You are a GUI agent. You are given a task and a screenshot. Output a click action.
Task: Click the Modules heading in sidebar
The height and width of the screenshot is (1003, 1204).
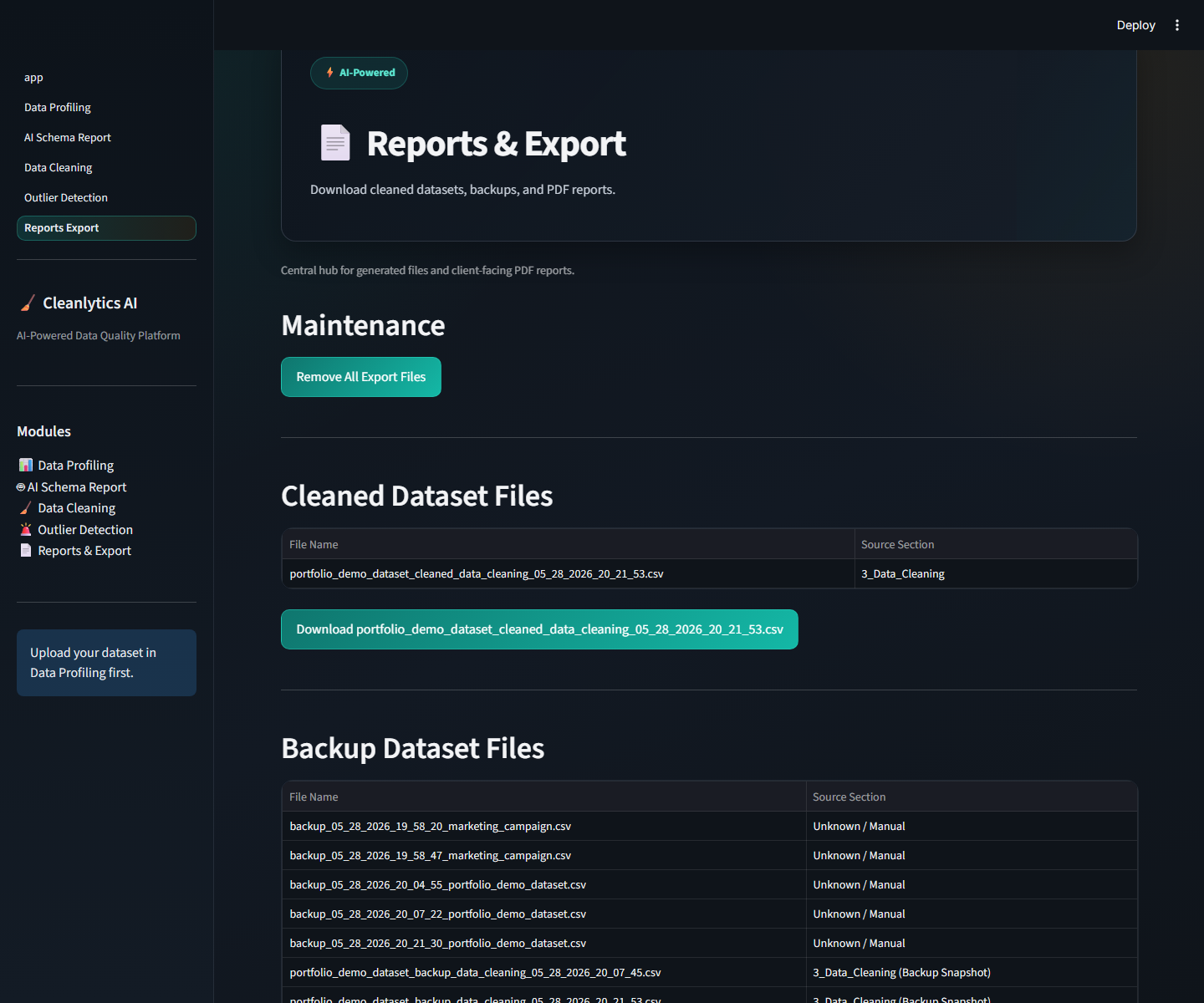tap(43, 431)
